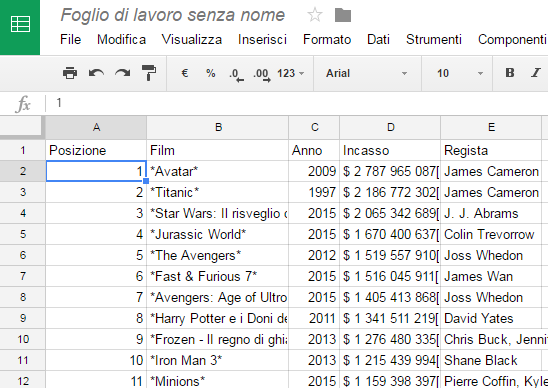Select the 'Shane Black' cell
Screen dimensions: 548x388
tap(491, 360)
